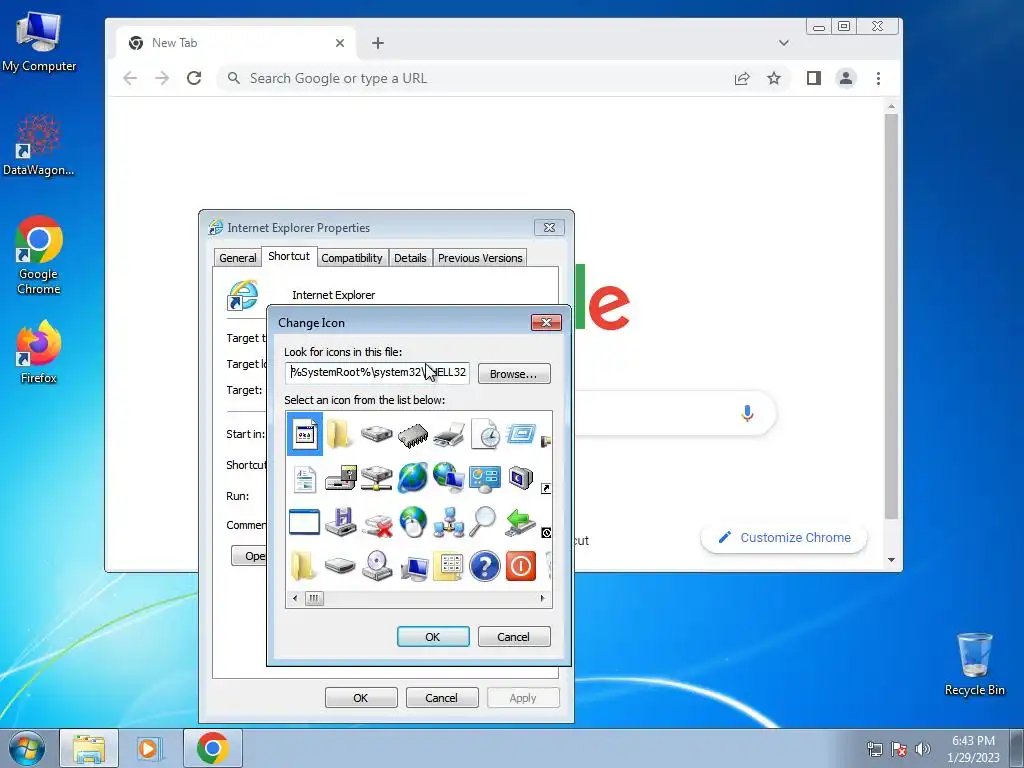
Task: Select the networked computers icon
Action: click(x=449, y=522)
